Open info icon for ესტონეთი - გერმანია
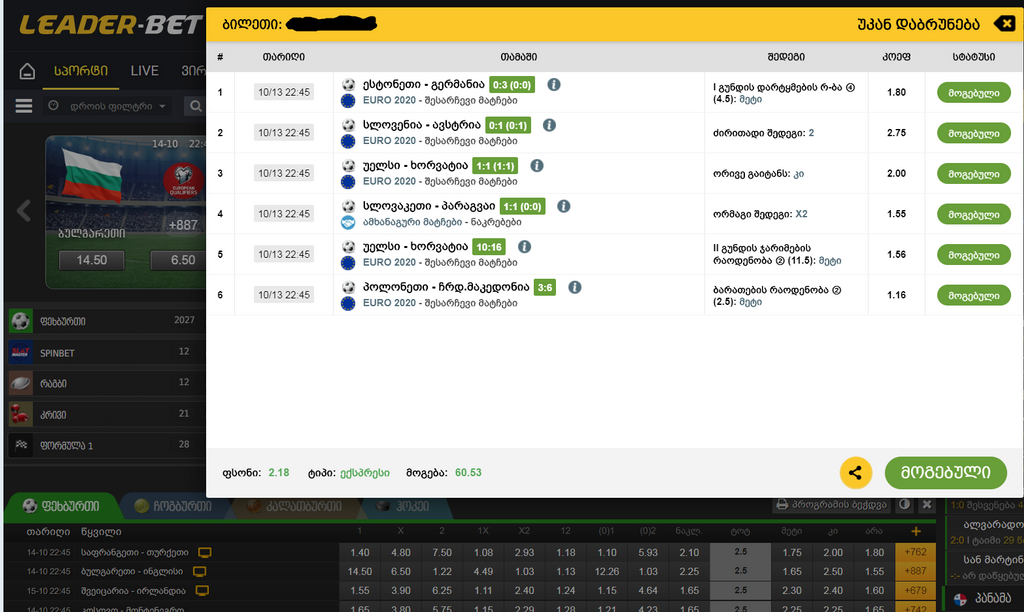 pyautogui.click(x=554, y=84)
